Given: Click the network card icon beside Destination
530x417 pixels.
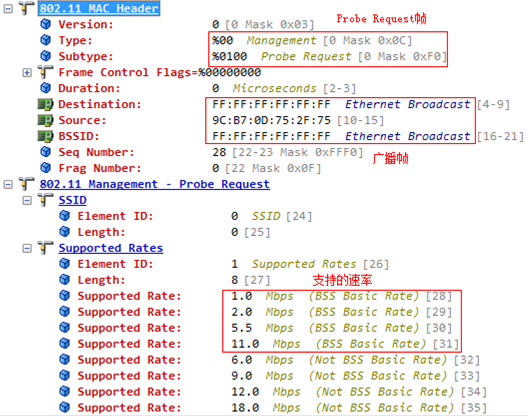Looking at the screenshot, I should click(45, 104).
